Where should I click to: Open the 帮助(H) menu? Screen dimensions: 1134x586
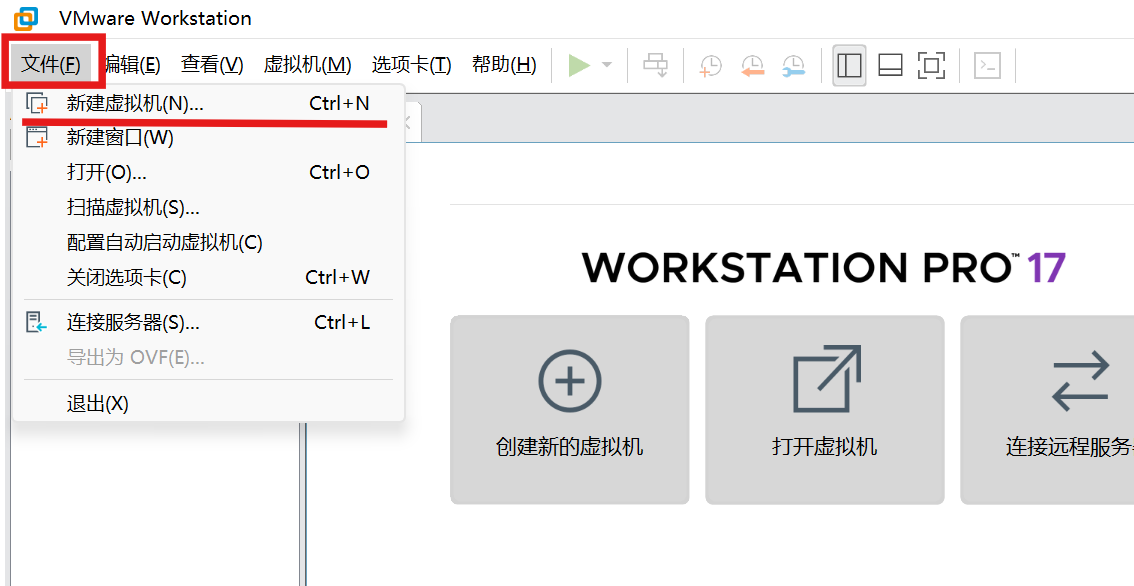tap(504, 65)
